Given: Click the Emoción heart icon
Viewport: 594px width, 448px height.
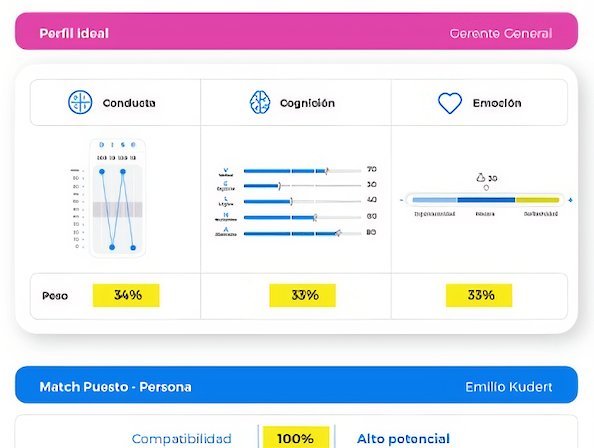Looking at the screenshot, I should tap(450, 103).
